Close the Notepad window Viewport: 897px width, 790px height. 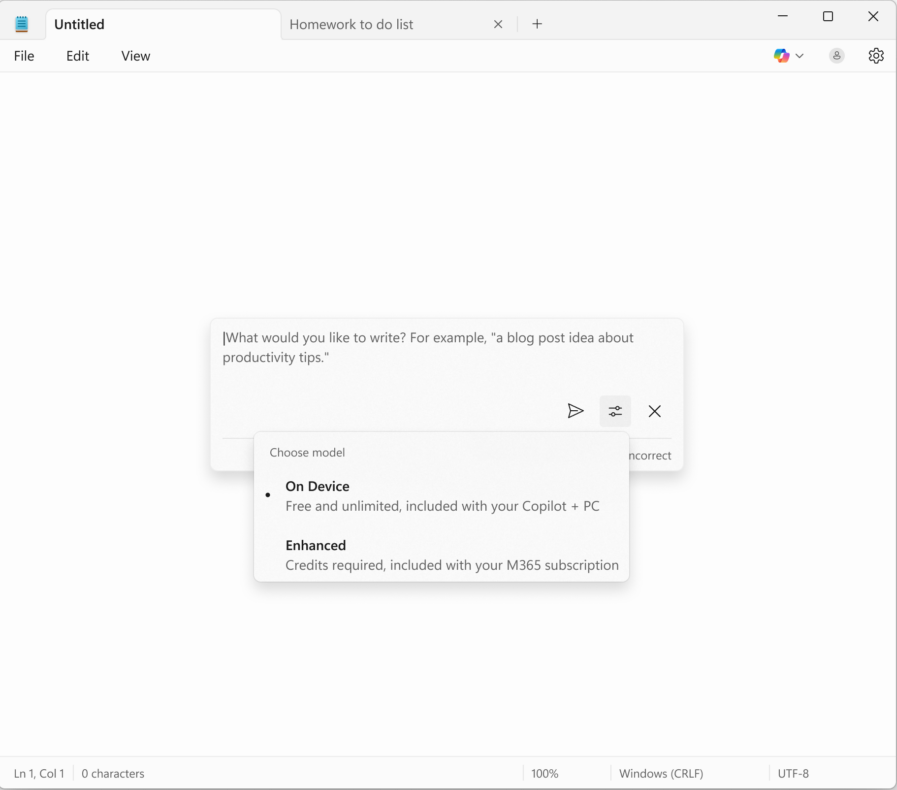point(873,16)
